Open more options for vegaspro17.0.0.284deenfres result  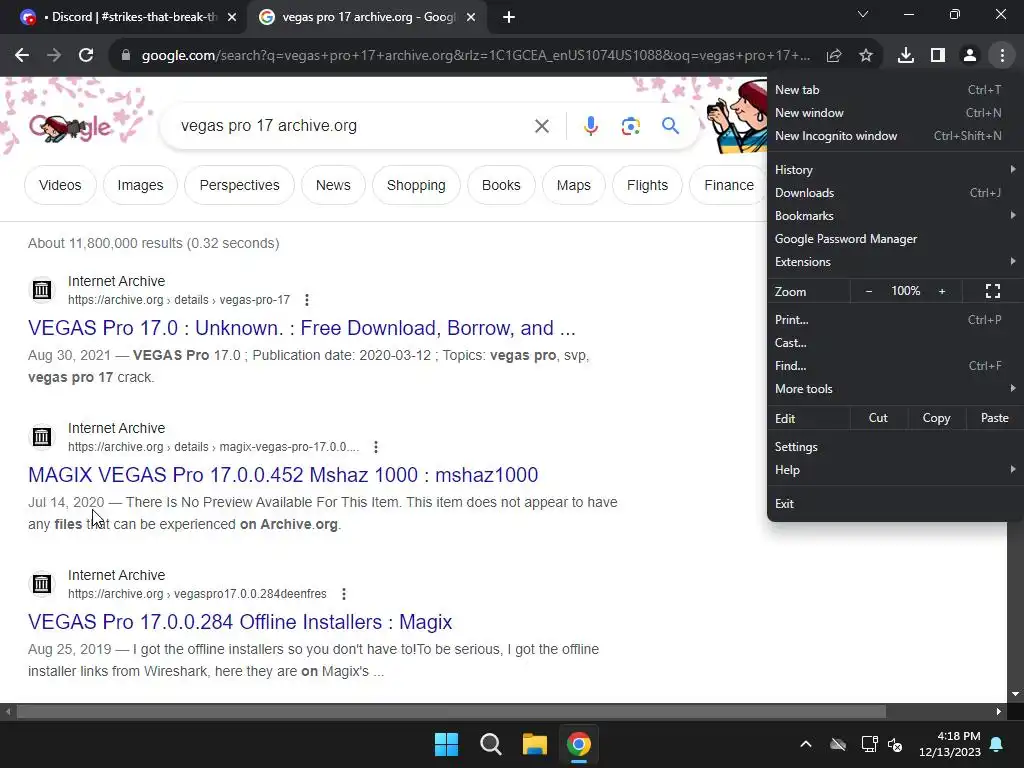pyautogui.click(x=344, y=594)
